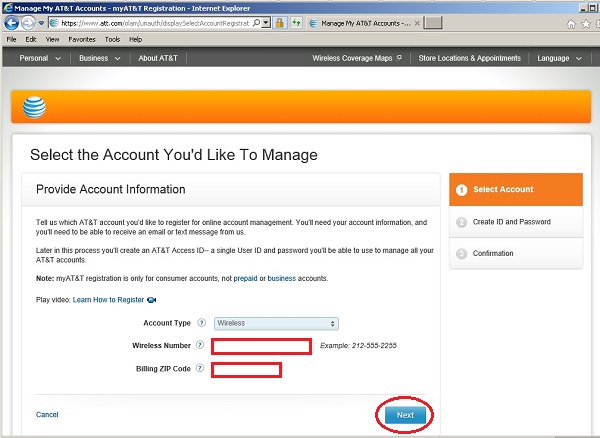Click the browser Back arrow button
This screenshot has height=438, width=600.
[x=11, y=23]
